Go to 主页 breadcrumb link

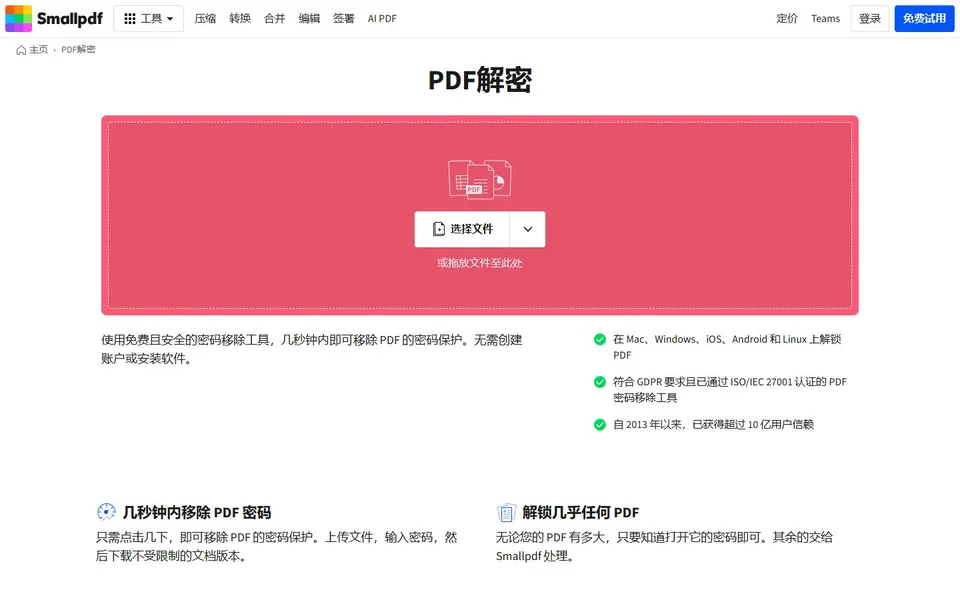39,50
